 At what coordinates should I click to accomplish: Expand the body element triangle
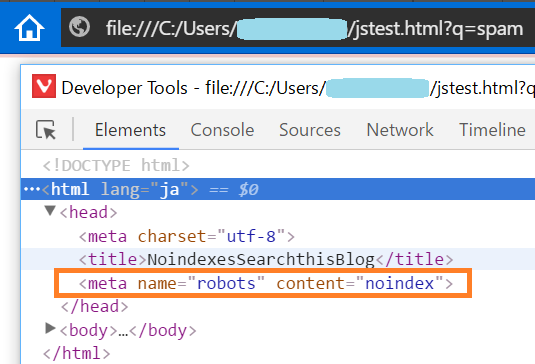(x=50, y=328)
